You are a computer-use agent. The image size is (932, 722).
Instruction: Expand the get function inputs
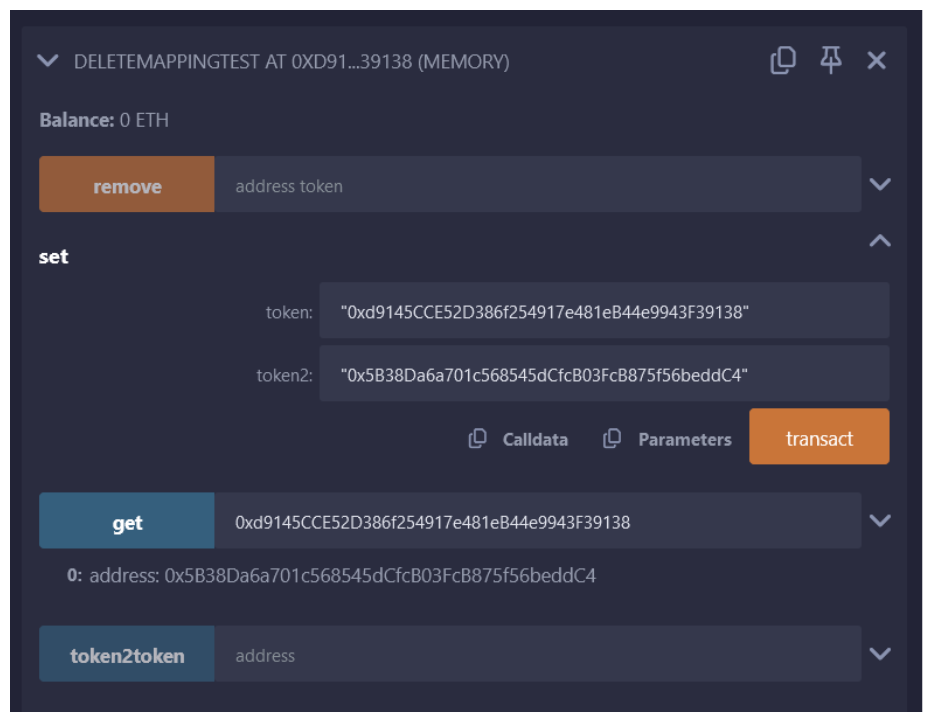(880, 520)
